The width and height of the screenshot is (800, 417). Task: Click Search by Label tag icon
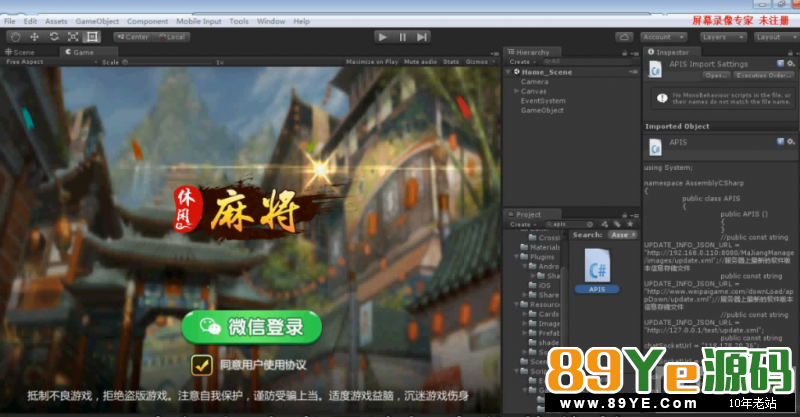point(617,225)
